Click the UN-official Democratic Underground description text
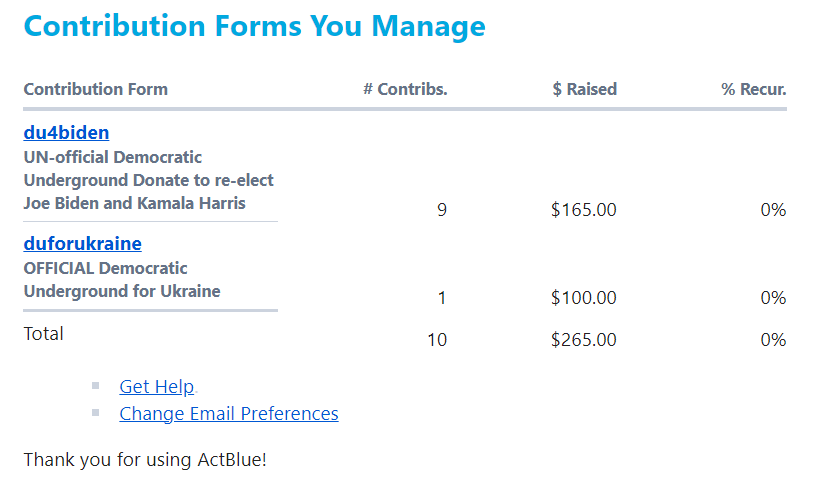The height and width of the screenshot is (482, 820). coord(148,180)
